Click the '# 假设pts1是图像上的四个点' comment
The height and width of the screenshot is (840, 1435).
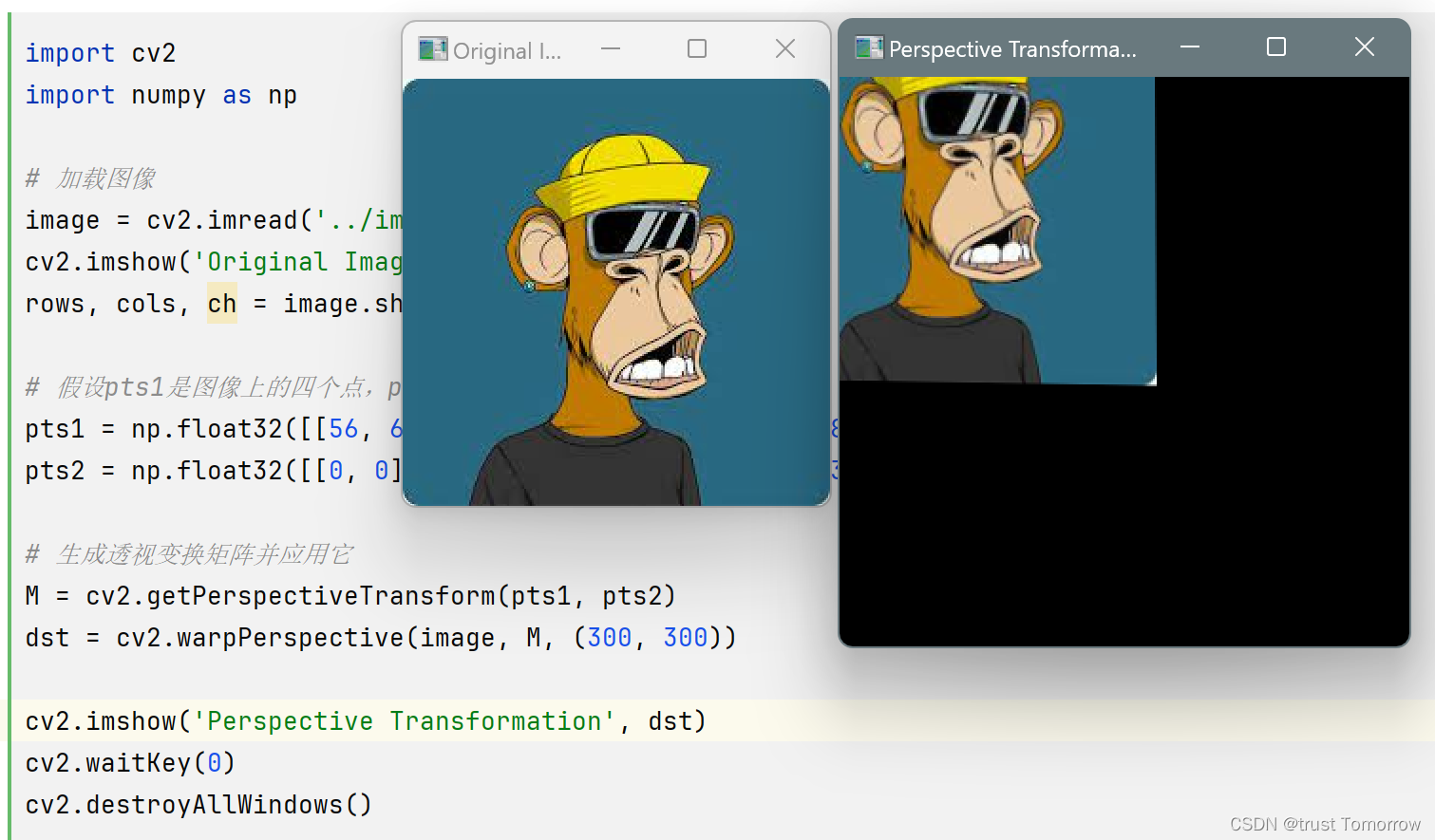[x=214, y=387]
